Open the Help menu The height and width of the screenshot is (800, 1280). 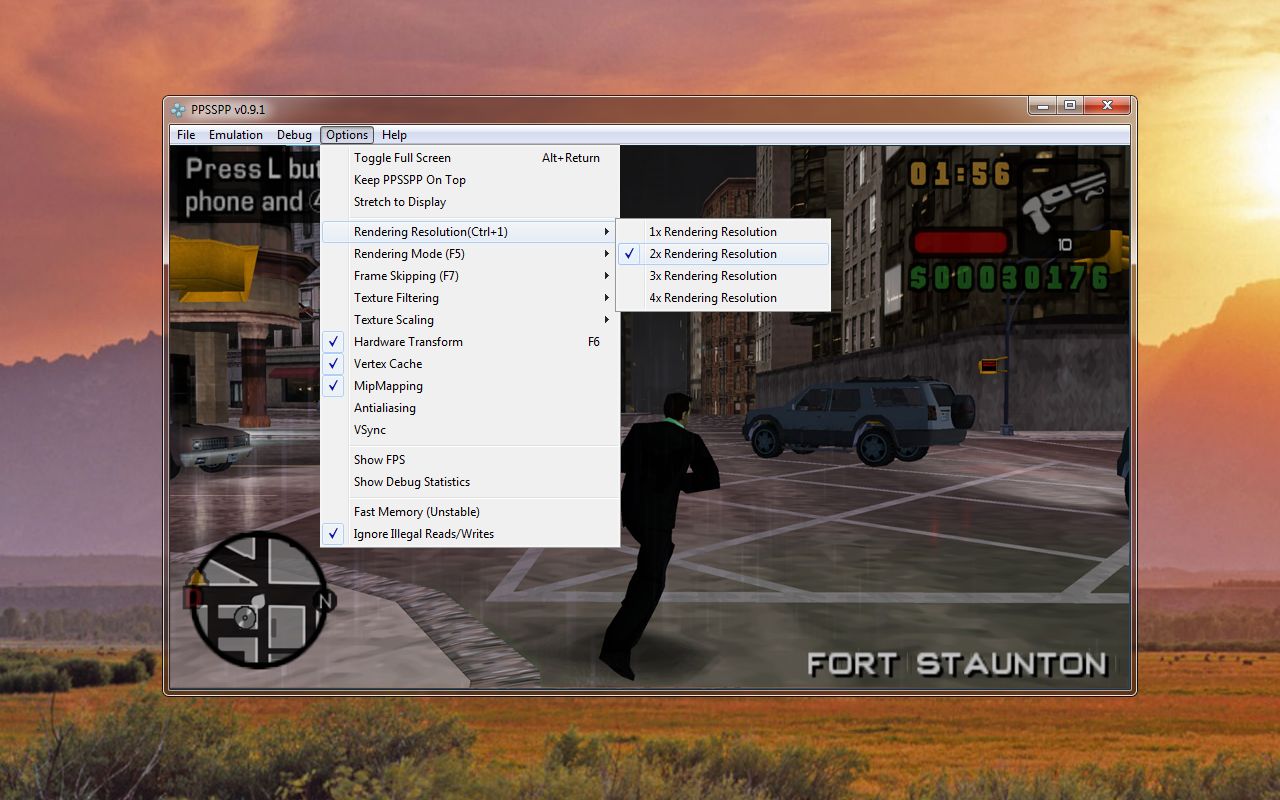coord(394,135)
